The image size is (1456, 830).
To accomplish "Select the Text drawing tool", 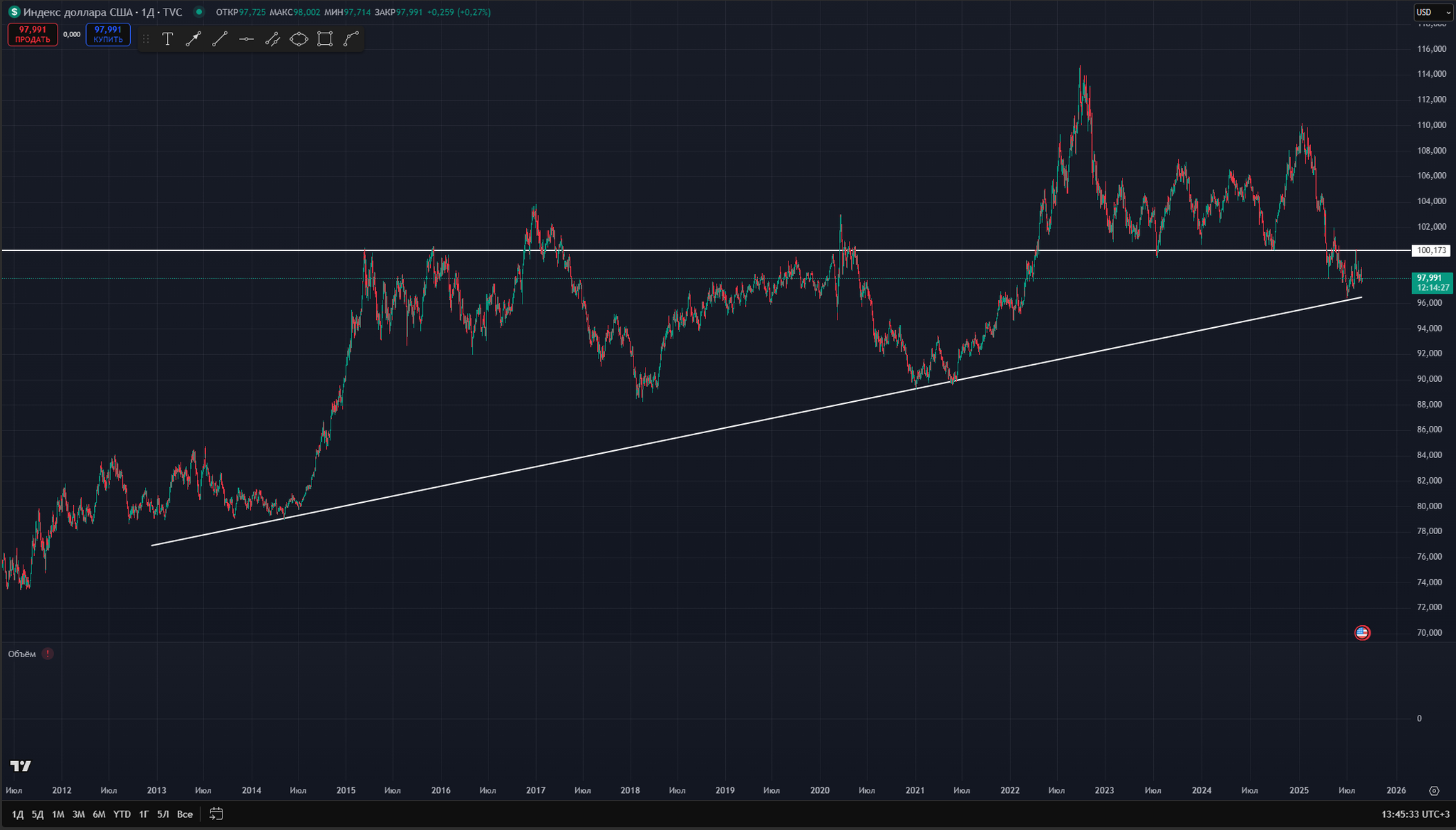I will tap(167, 39).
